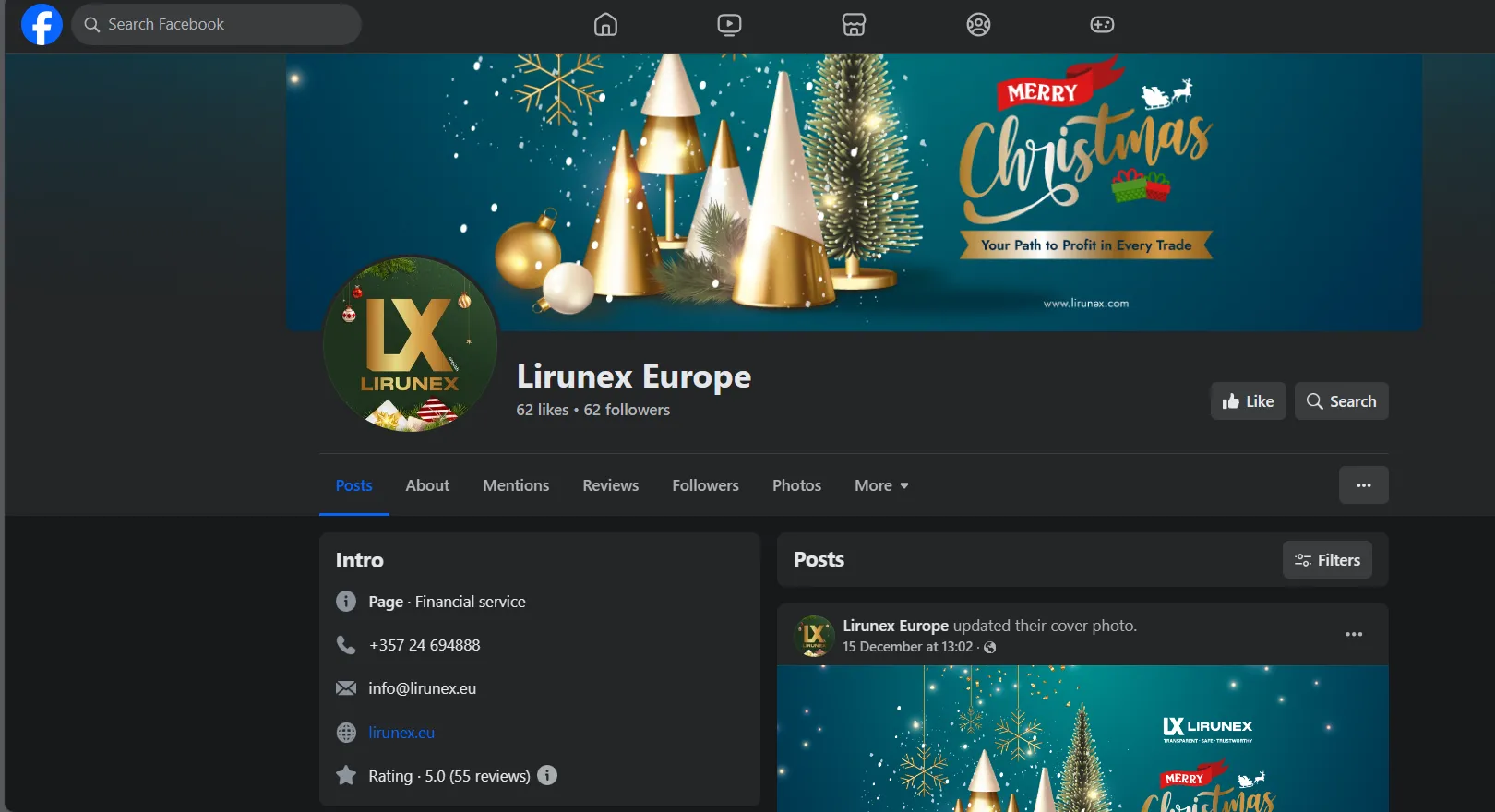Switch to the Posts tab

(x=353, y=485)
